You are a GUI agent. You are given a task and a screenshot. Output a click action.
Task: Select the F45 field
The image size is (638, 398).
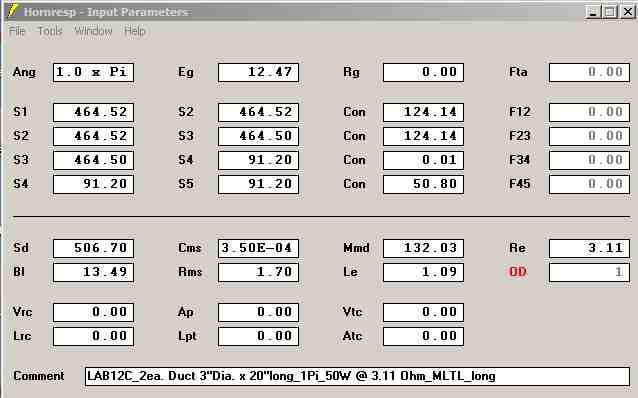589,184
